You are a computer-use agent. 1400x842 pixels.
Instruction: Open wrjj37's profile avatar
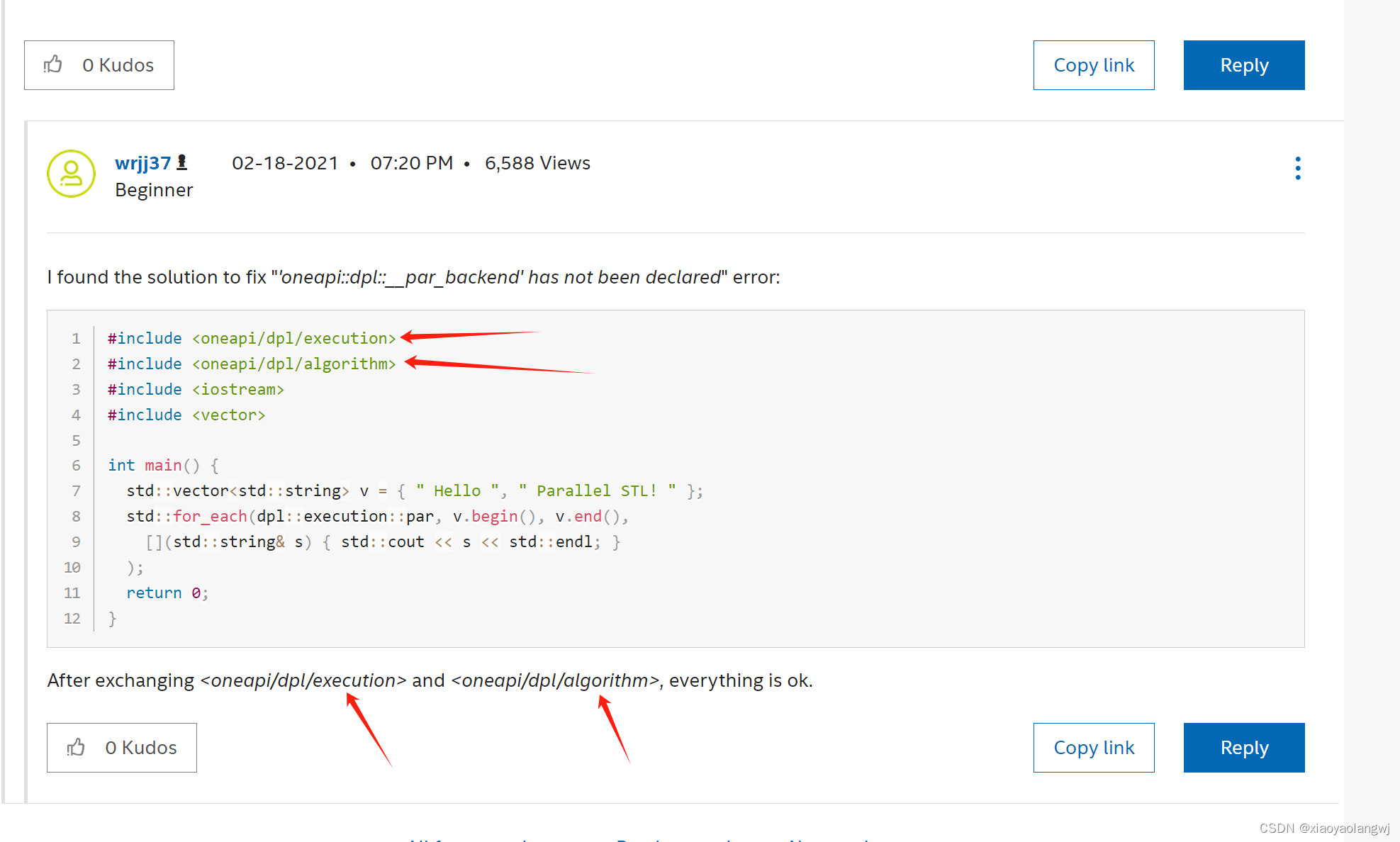tap(71, 174)
